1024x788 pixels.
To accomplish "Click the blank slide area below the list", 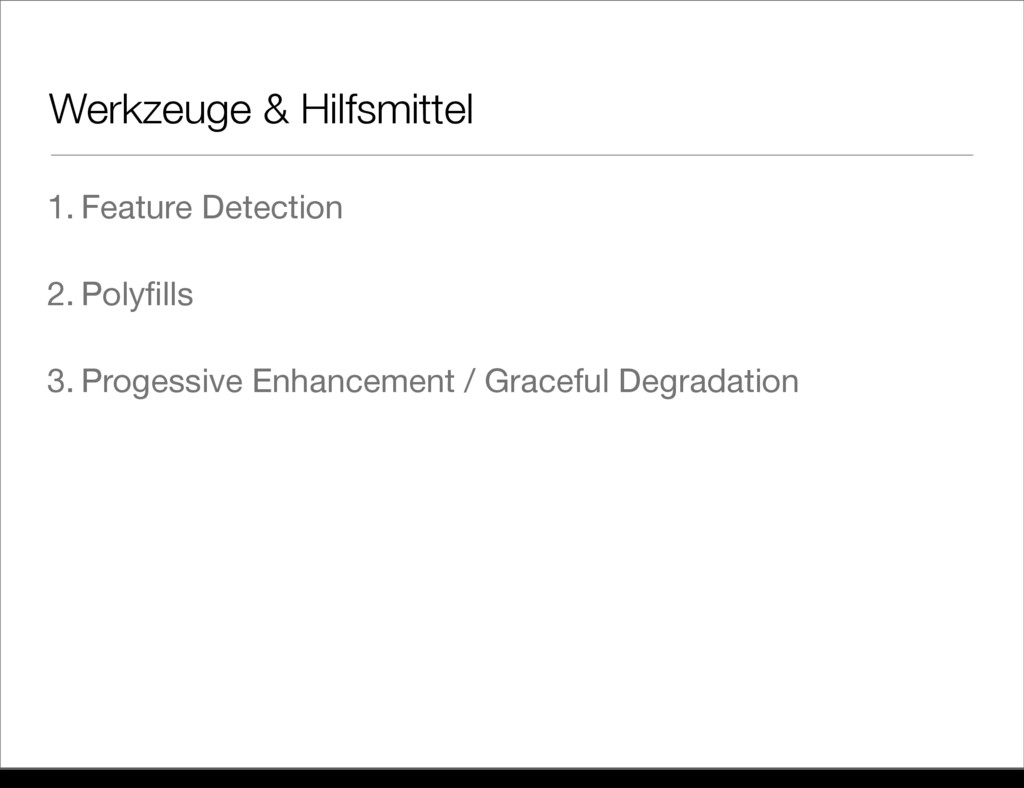I will click(512, 581).
